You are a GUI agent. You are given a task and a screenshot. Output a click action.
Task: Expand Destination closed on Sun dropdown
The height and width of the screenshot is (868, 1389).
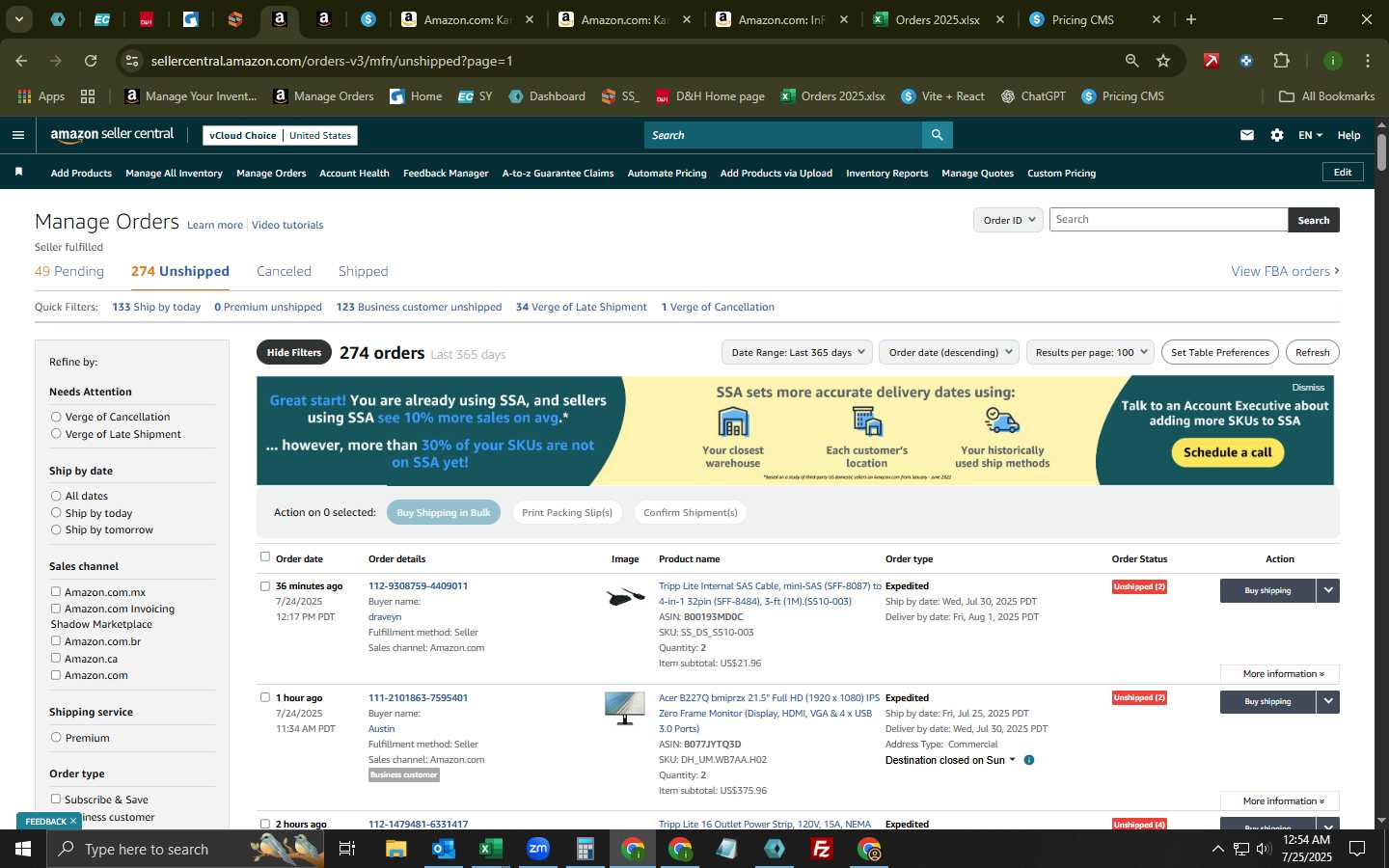[950, 760]
